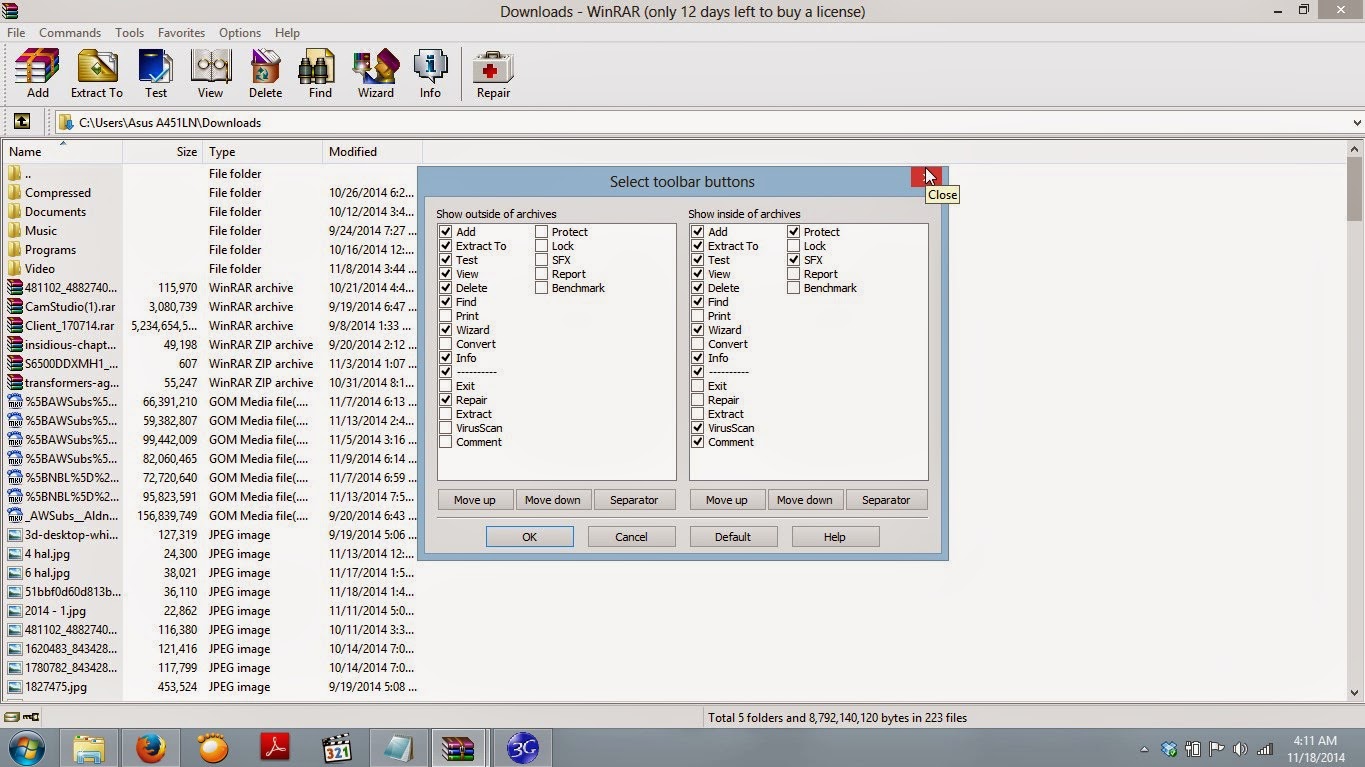Open the Options menu

click(x=240, y=33)
